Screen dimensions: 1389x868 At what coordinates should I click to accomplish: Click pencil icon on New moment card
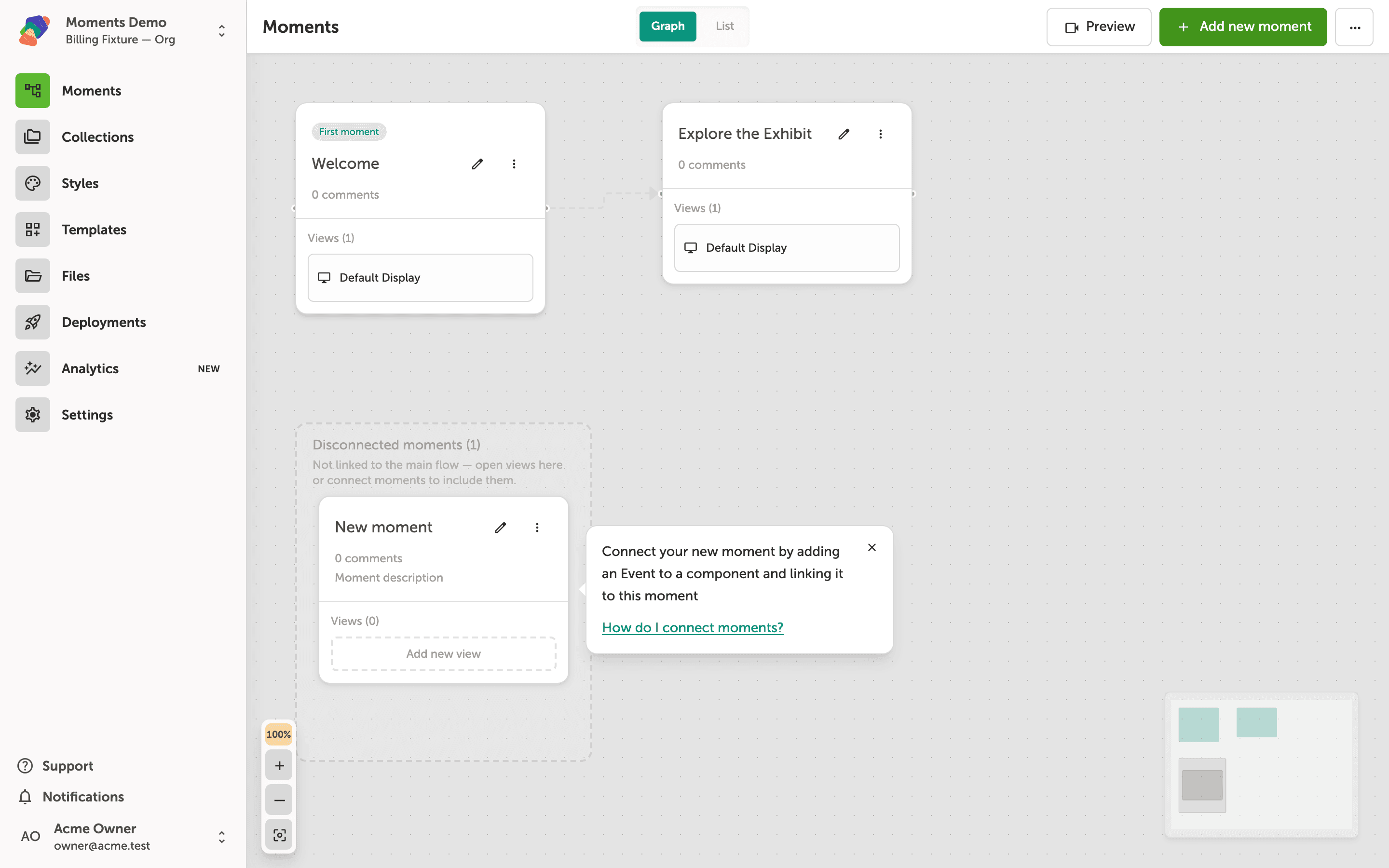coord(501,528)
